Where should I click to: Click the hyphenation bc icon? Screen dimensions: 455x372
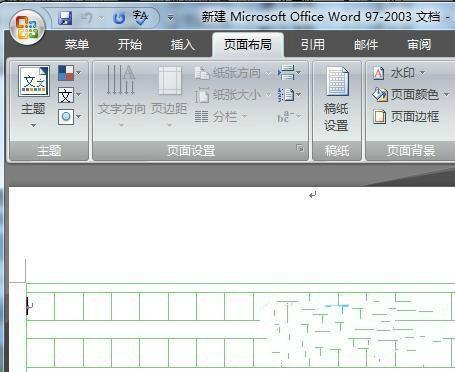point(289,117)
